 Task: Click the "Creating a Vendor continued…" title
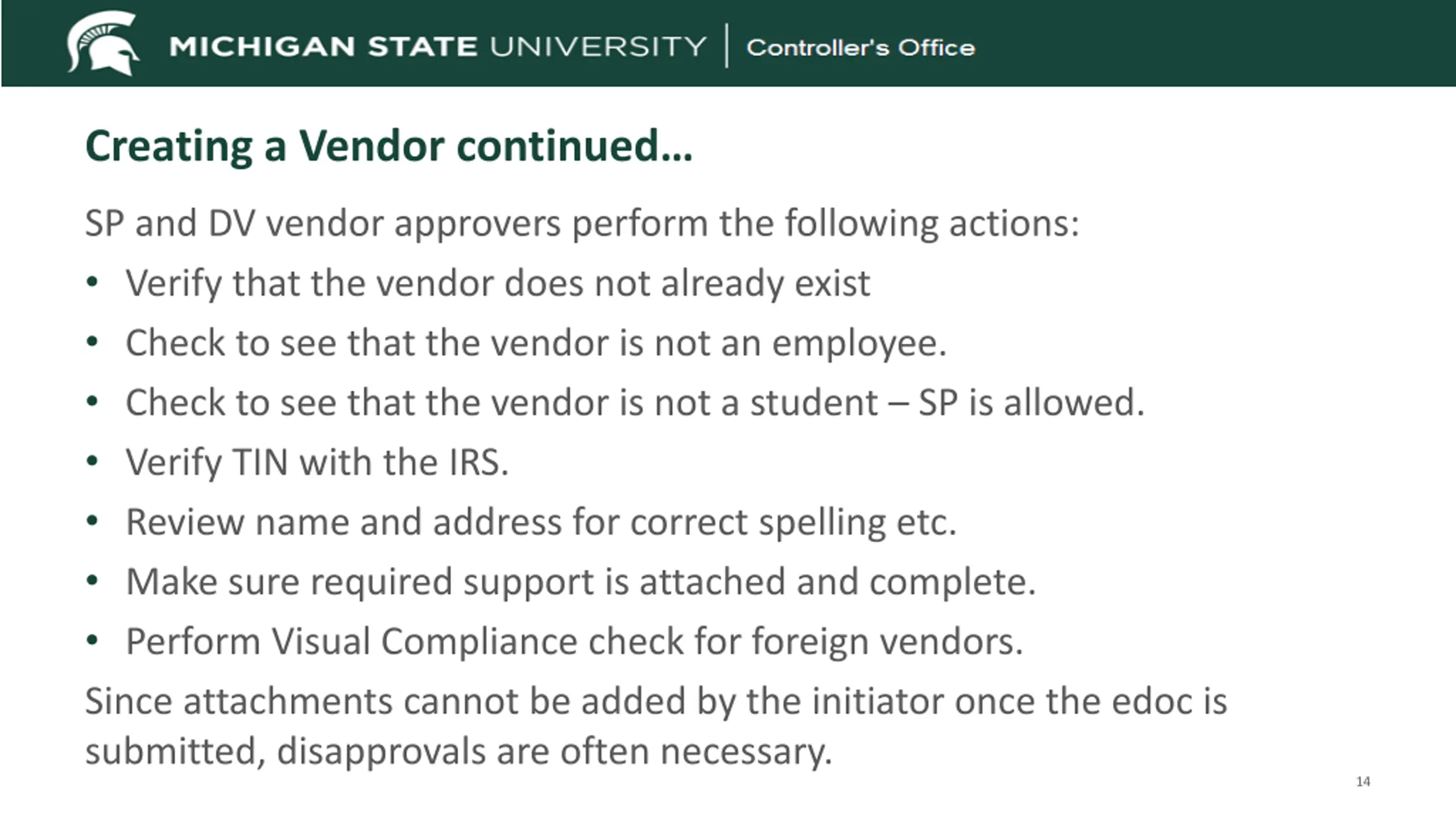click(388, 146)
